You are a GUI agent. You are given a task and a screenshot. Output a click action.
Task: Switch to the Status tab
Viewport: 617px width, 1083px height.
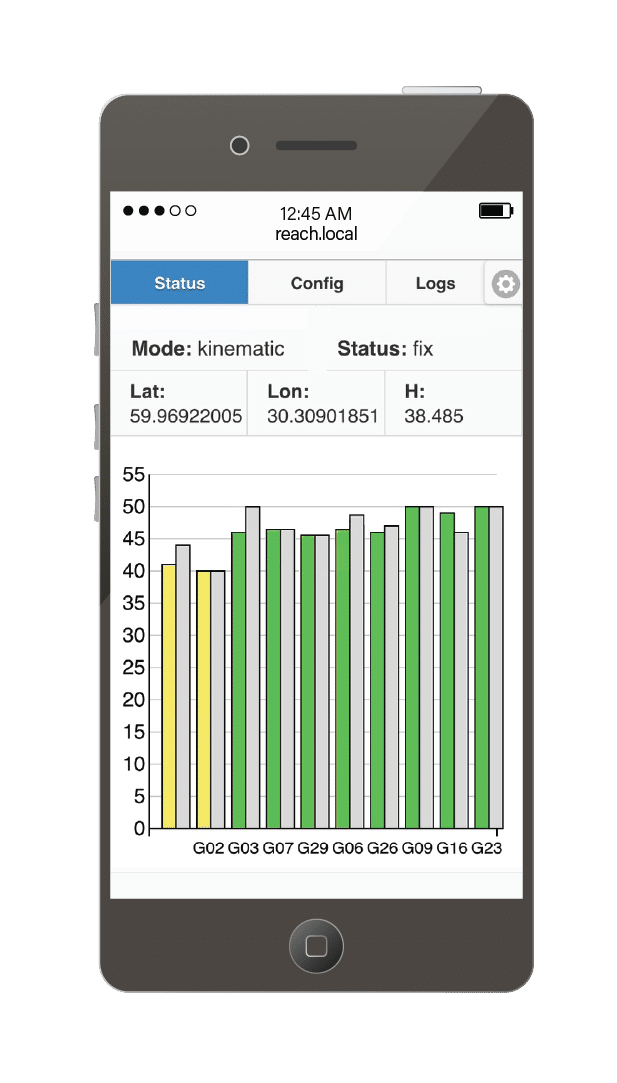click(180, 283)
